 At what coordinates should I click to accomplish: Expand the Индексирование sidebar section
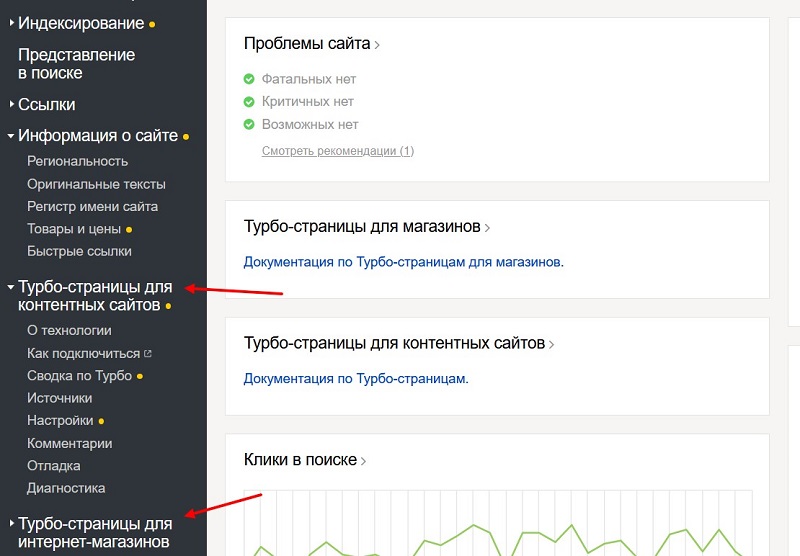click(x=81, y=23)
